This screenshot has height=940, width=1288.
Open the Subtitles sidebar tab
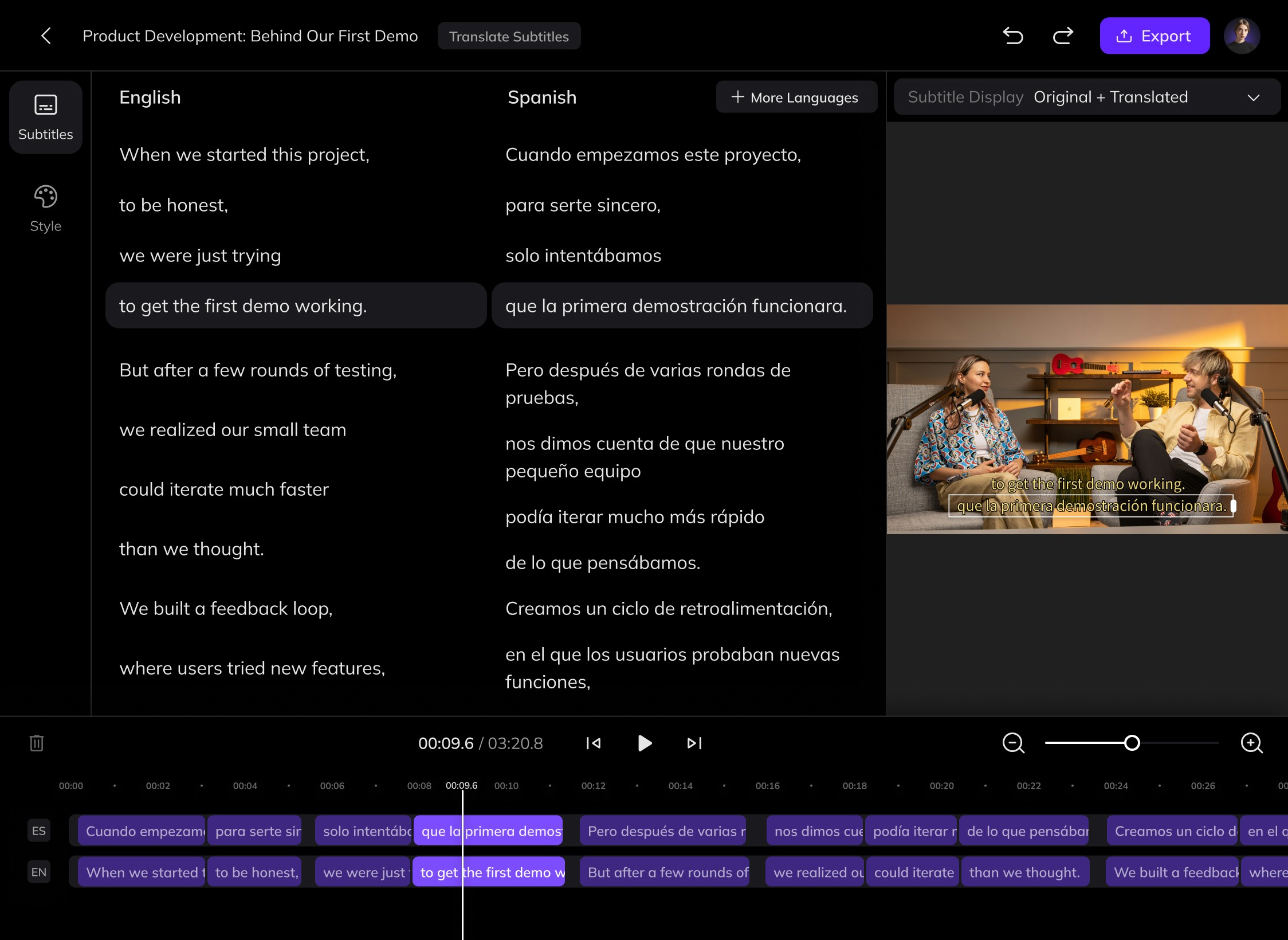[46, 117]
